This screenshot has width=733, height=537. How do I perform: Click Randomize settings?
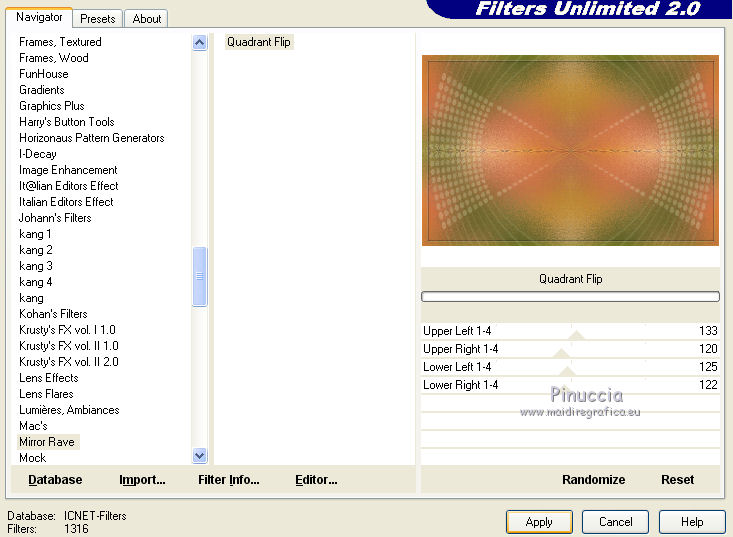pos(593,480)
